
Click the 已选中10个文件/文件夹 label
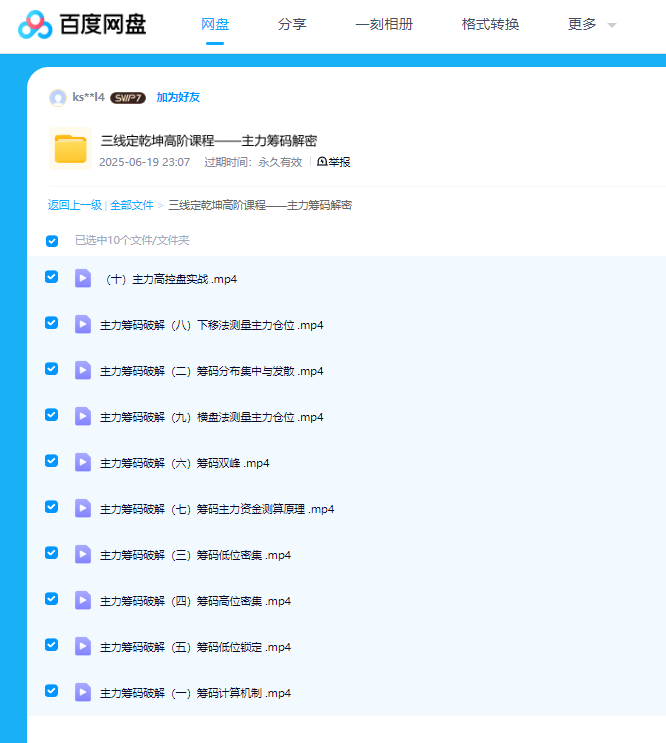tap(132, 240)
